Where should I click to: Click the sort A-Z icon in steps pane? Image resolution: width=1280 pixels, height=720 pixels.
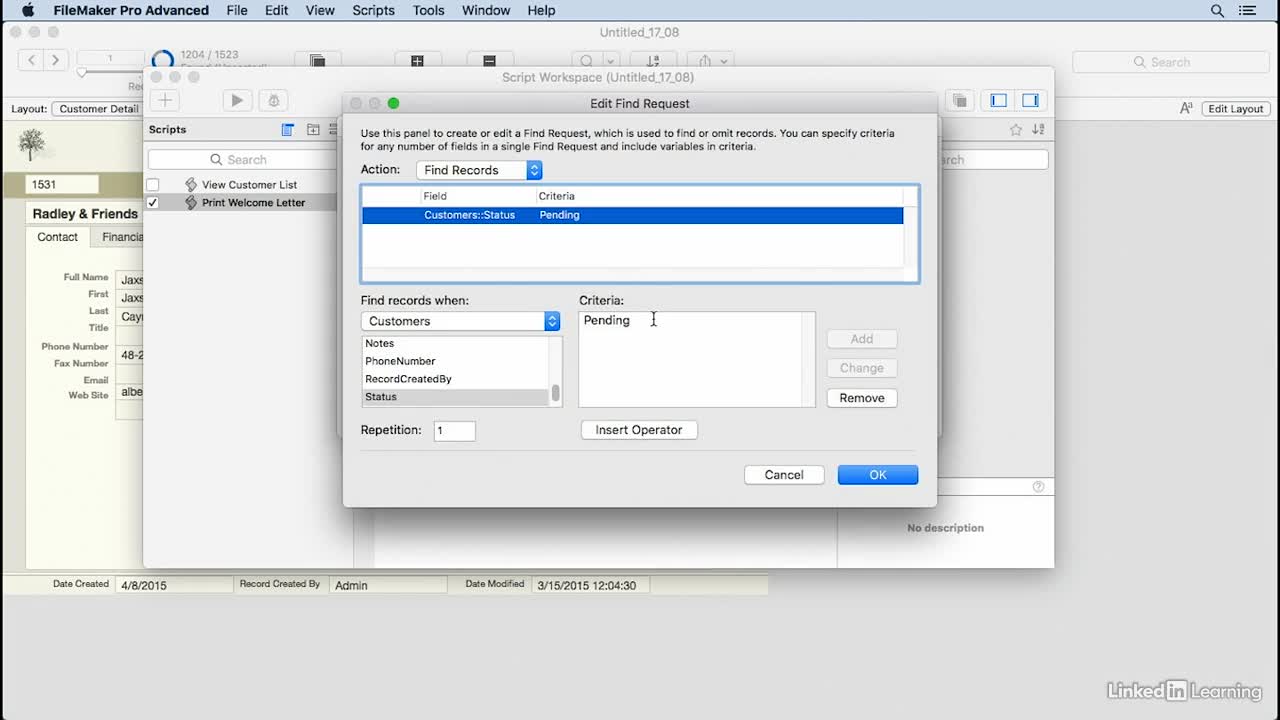tap(1038, 130)
